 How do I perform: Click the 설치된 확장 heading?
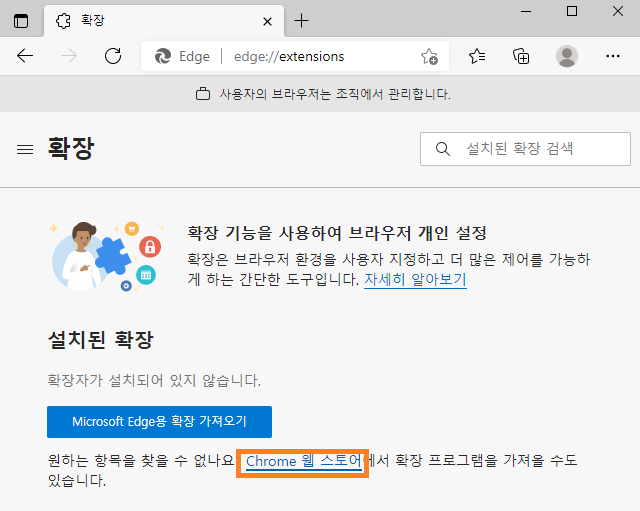[100, 340]
